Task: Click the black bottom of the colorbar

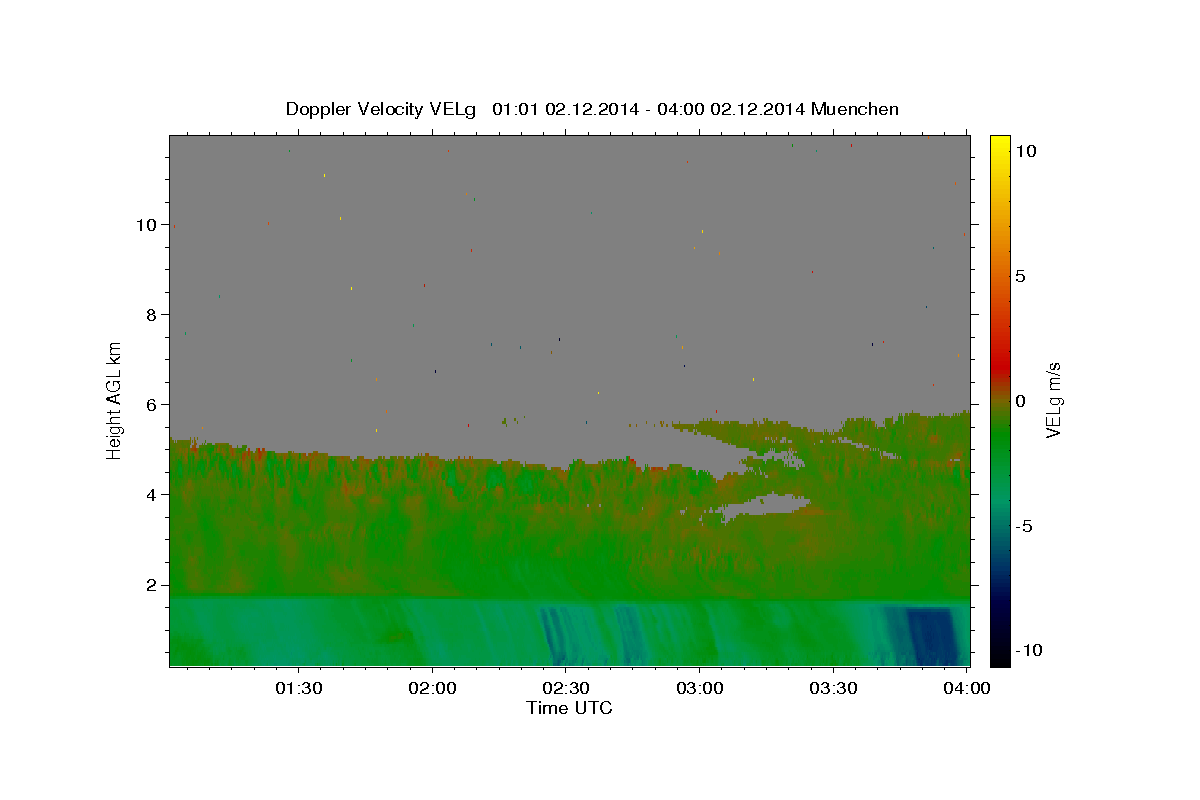Action: [x=1000, y=656]
